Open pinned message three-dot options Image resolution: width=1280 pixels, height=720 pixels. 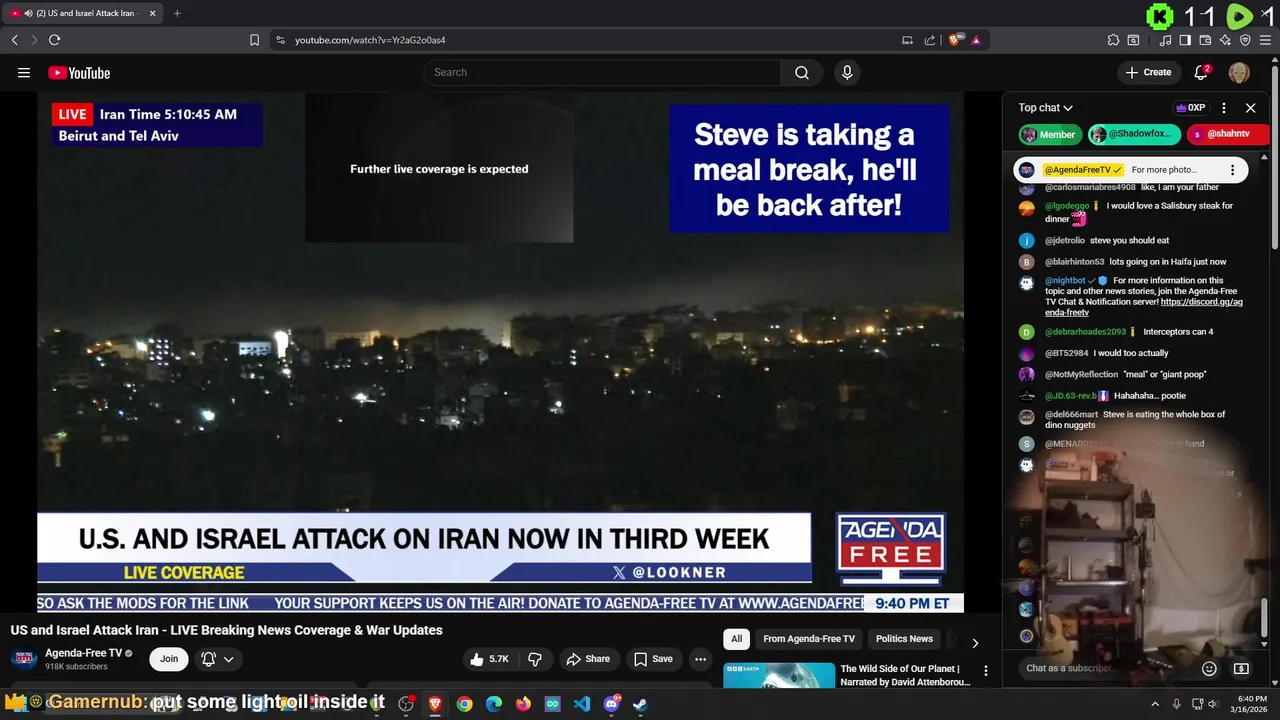coord(1232,170)
